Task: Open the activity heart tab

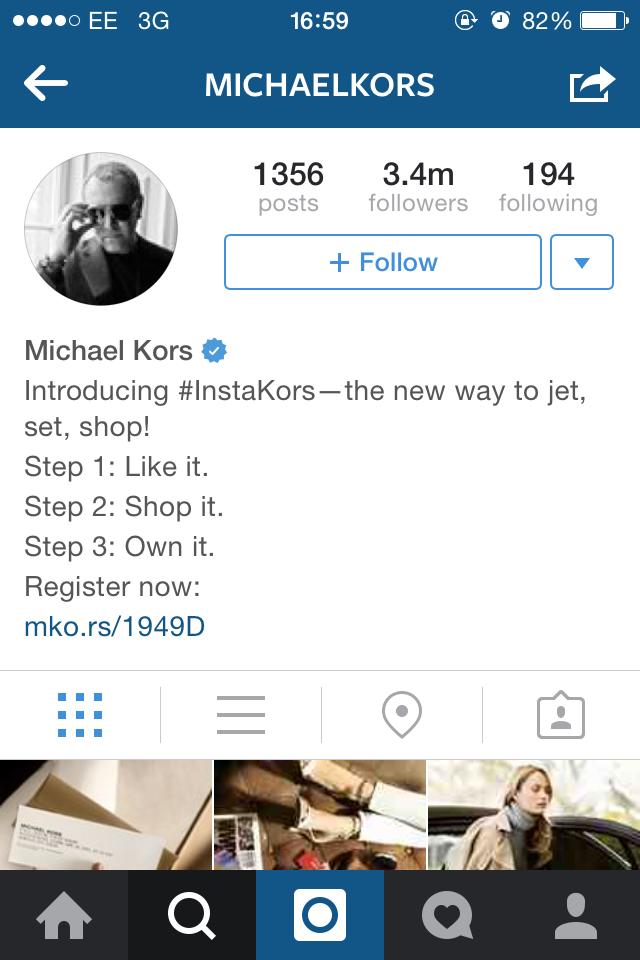Action: click(447, 914)
